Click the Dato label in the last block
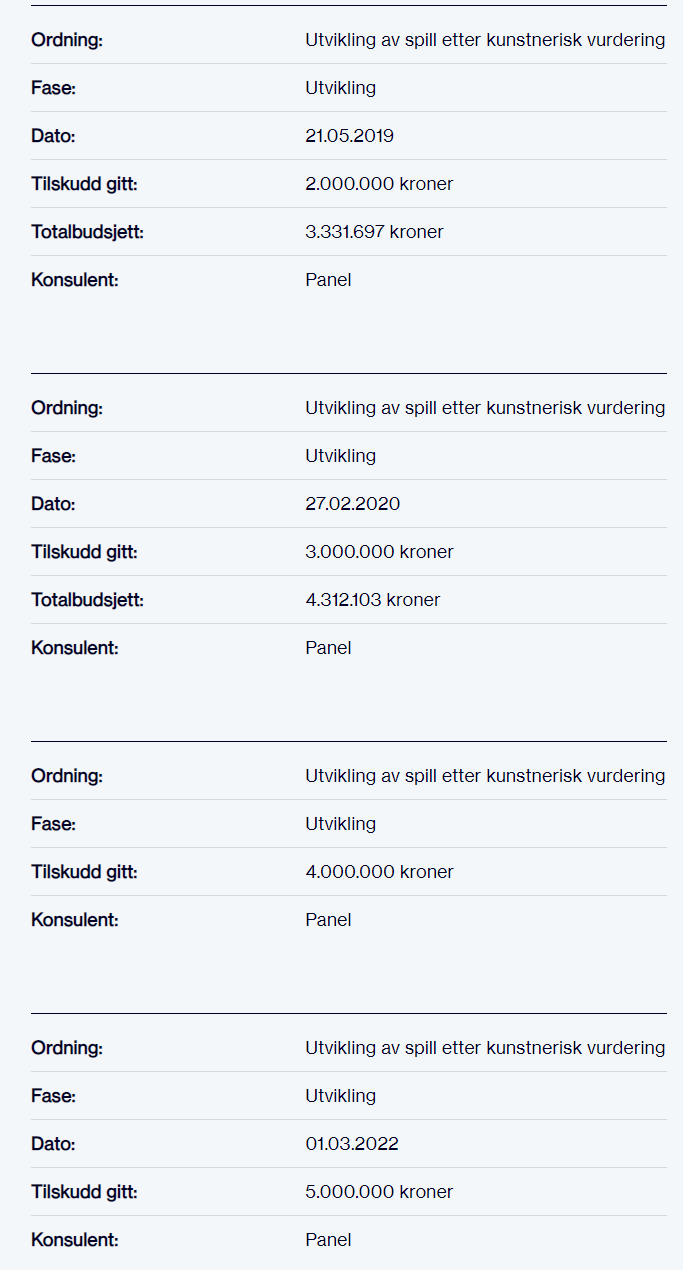This screenshot has width=683, height=1270. [53, 1144]
